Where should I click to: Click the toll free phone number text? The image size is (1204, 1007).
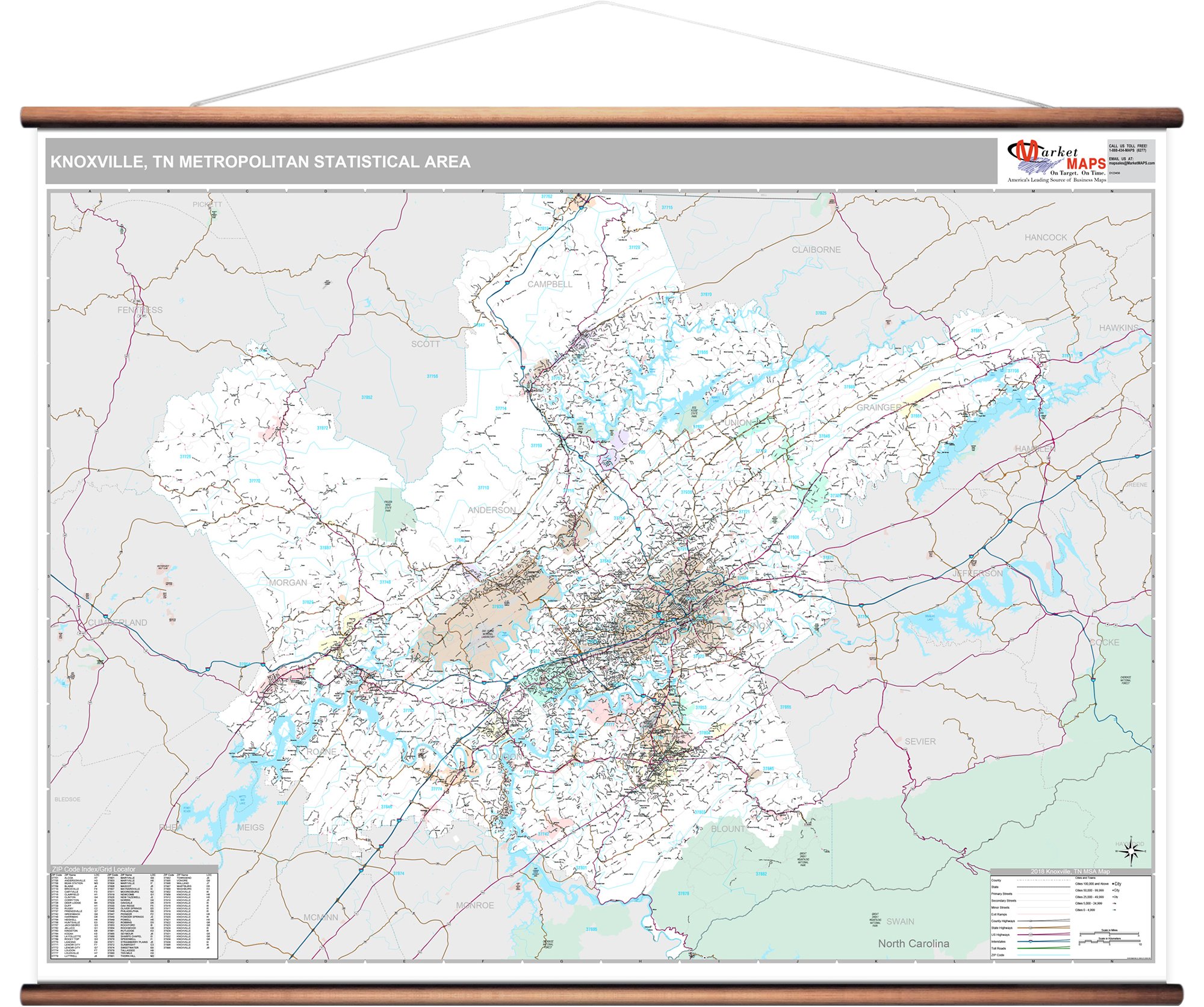point(1128,151)
